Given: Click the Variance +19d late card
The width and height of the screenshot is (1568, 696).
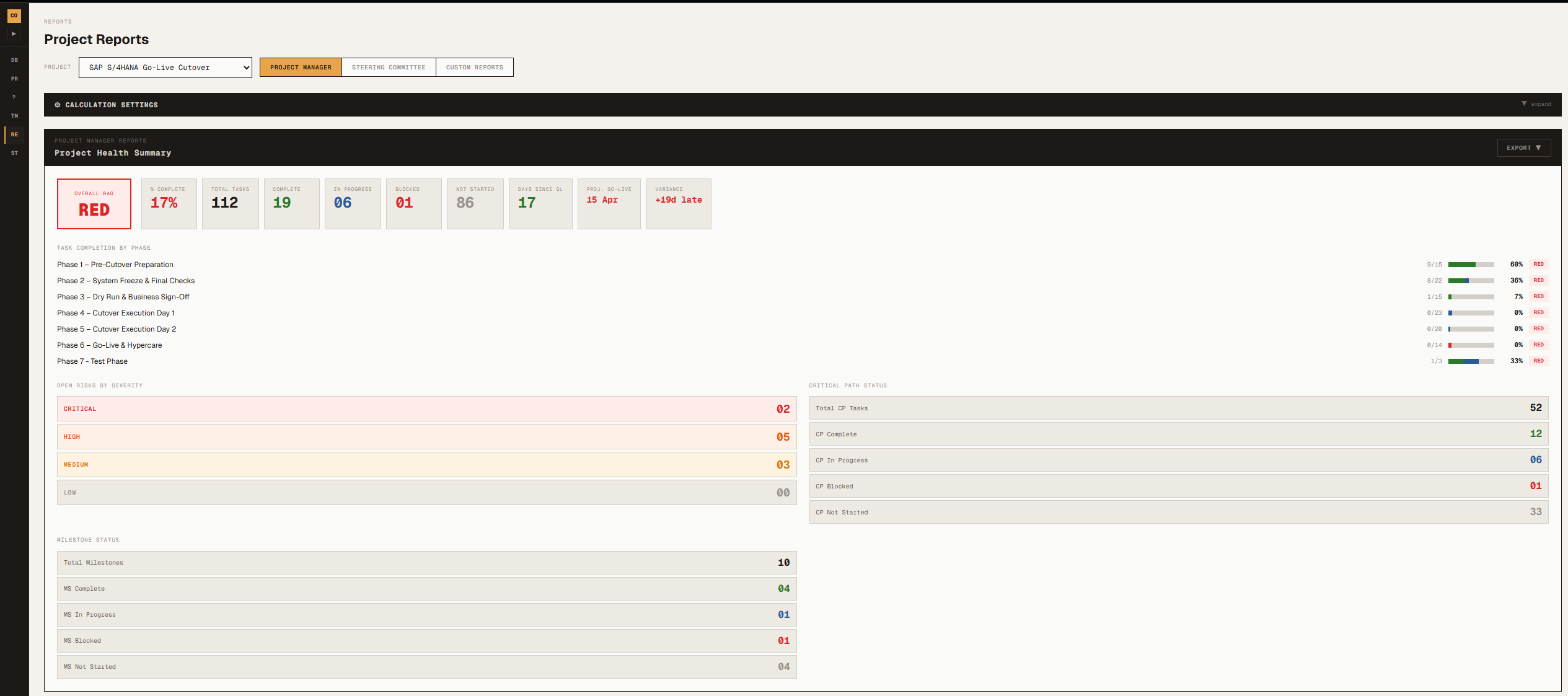Looking at the screenshot, I should (678, 204).
